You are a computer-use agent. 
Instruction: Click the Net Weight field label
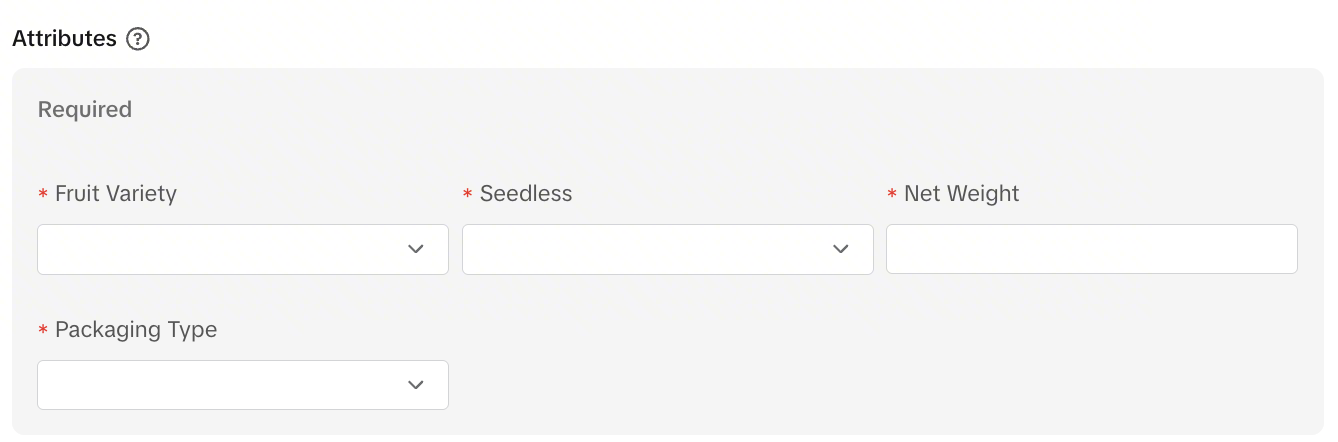pos(961,194)
